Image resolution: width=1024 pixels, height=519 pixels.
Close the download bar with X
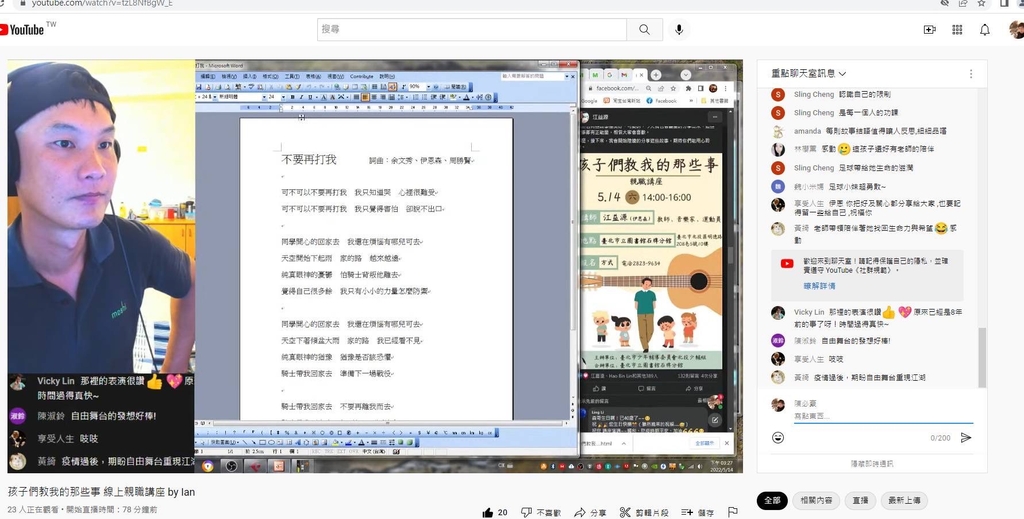tap(727, 443)
